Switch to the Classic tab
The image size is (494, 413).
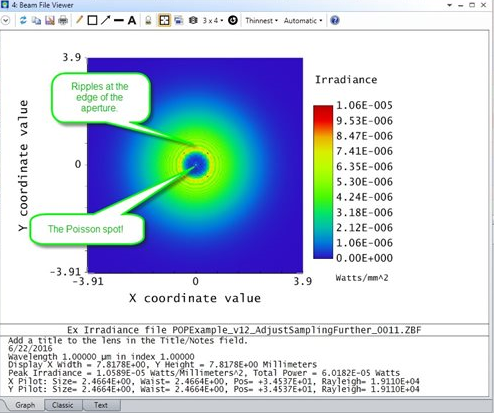(x=63, y=405)
